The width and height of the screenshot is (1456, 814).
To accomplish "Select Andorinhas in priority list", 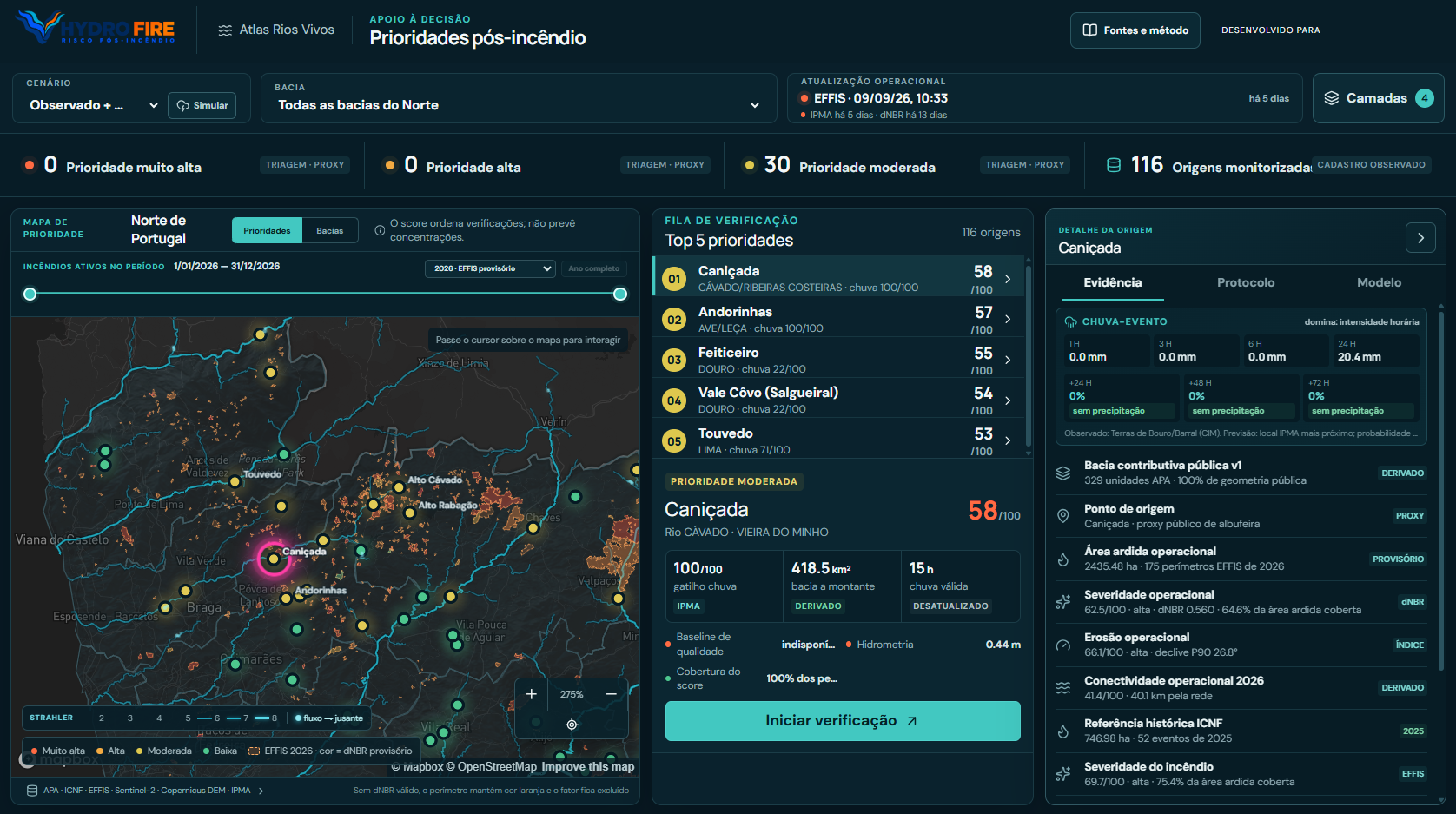I will tap(839, 318).
